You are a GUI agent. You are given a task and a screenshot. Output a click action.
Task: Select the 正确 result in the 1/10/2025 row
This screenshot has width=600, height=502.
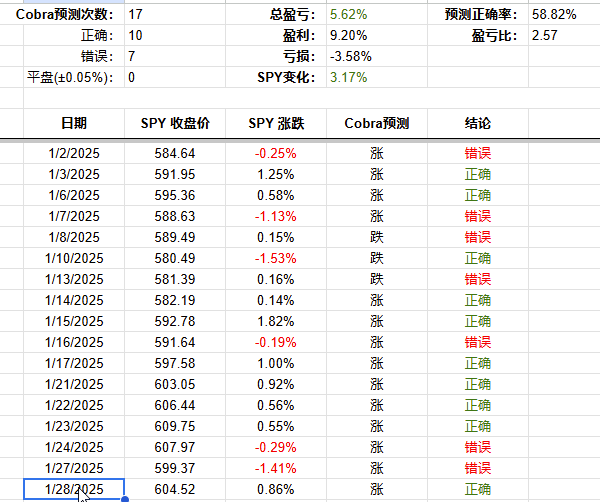pyautogui.click(x=478, y=259)
